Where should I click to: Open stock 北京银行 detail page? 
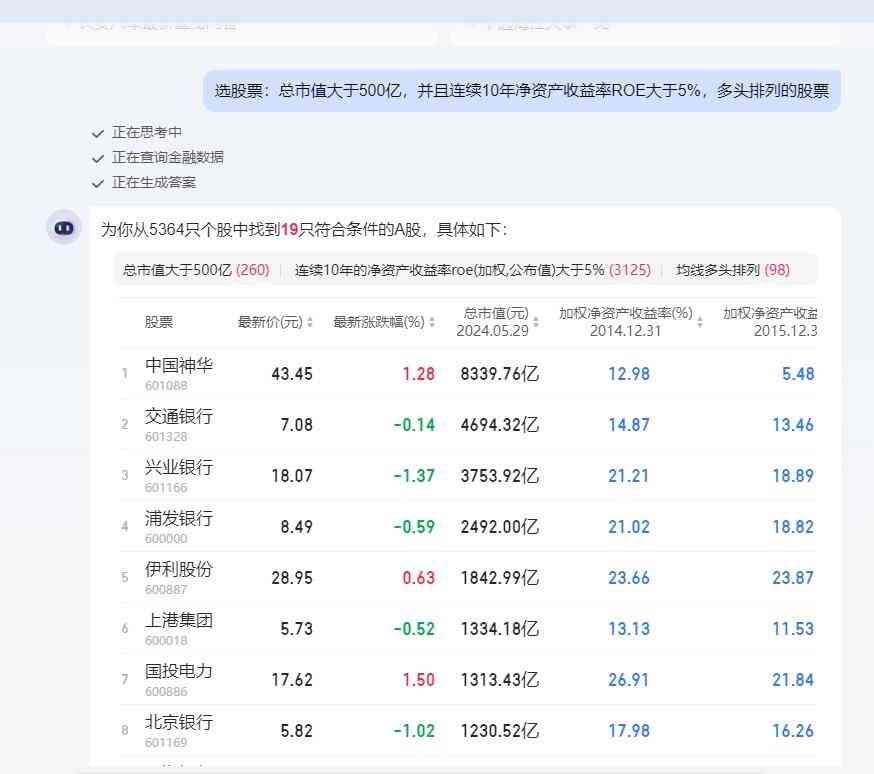(x=181, y=722)
